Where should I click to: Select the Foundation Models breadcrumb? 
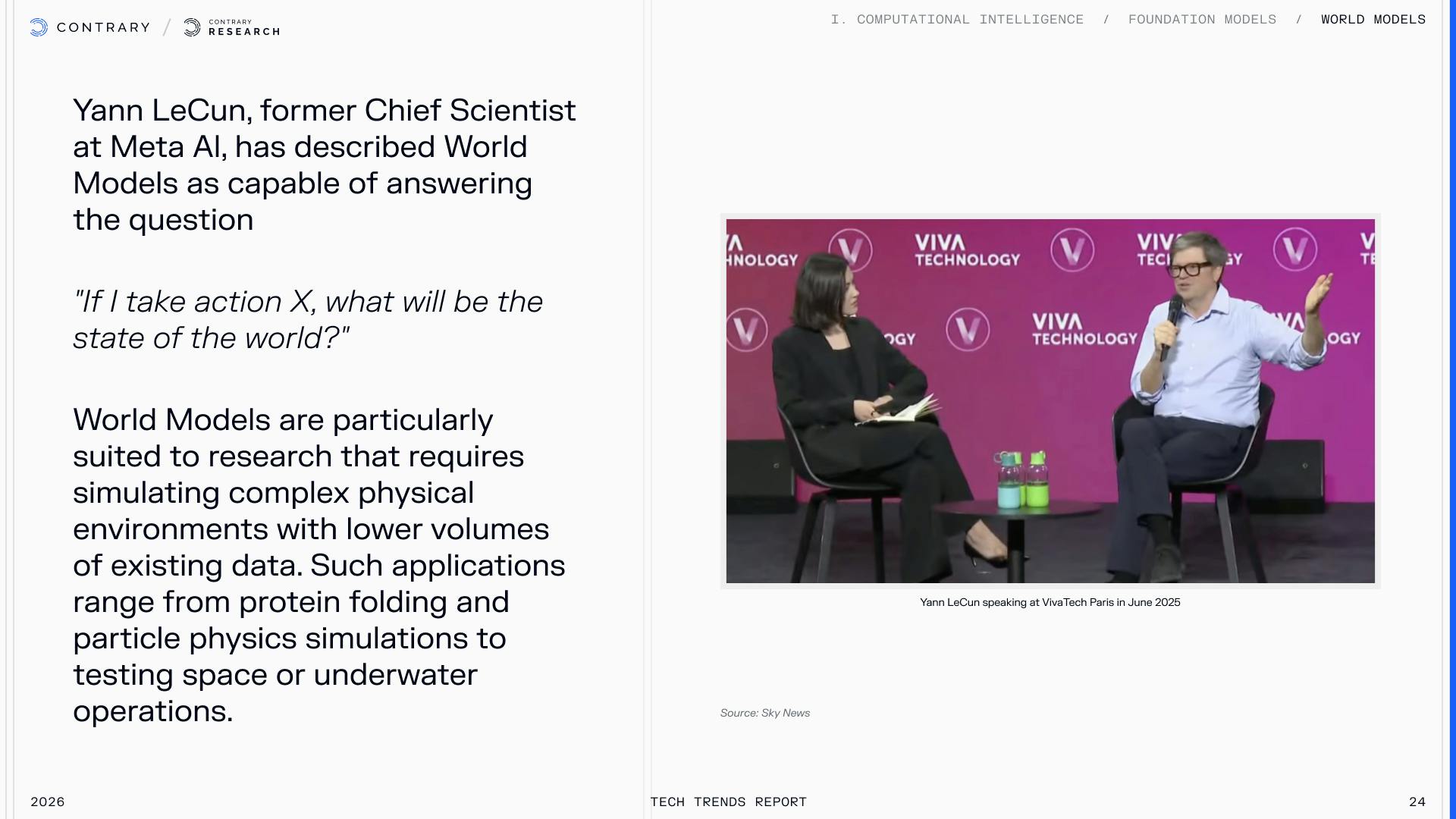tap(1202, 20)
